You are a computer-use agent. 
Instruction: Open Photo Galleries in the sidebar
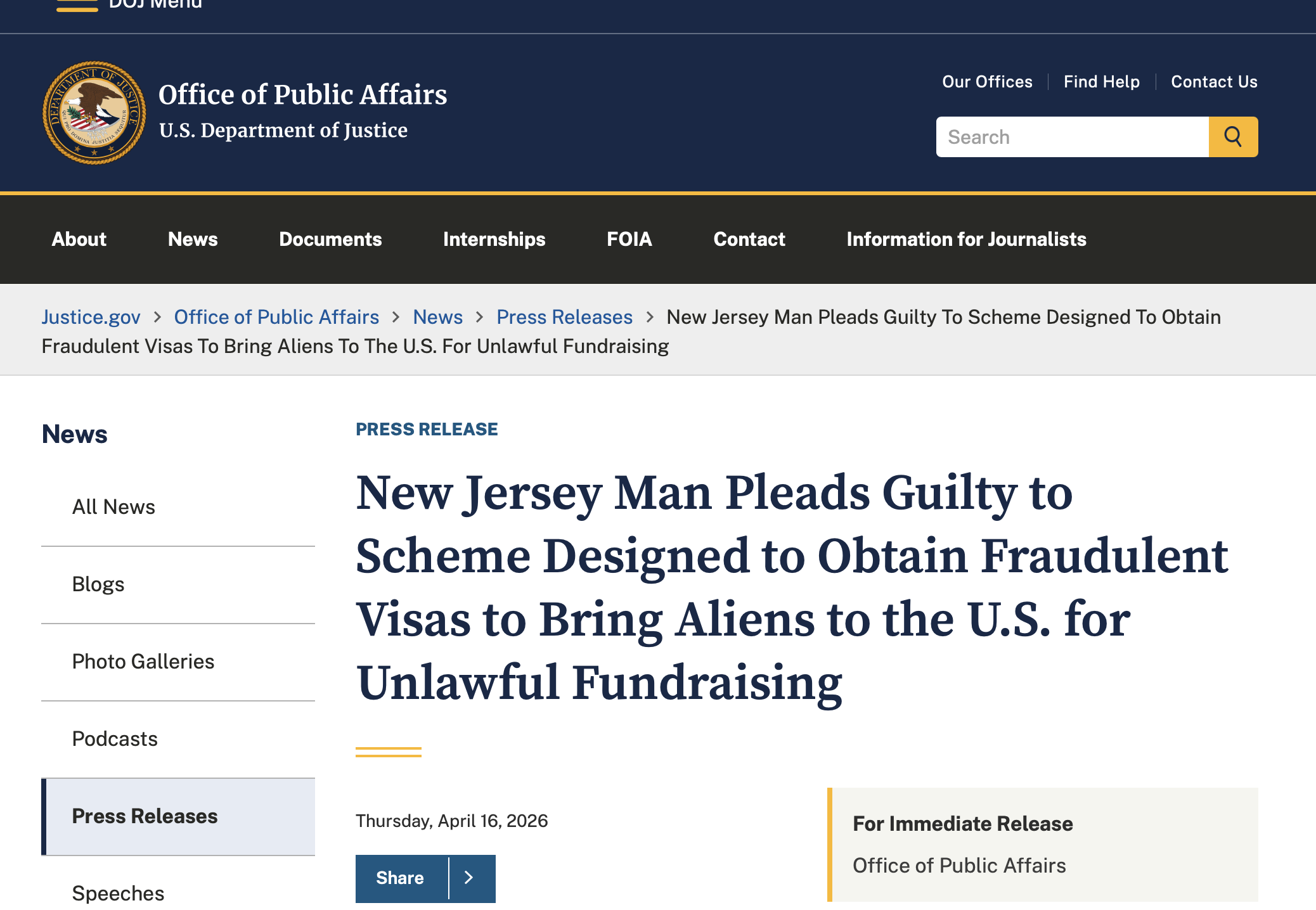tap(143, 662)
